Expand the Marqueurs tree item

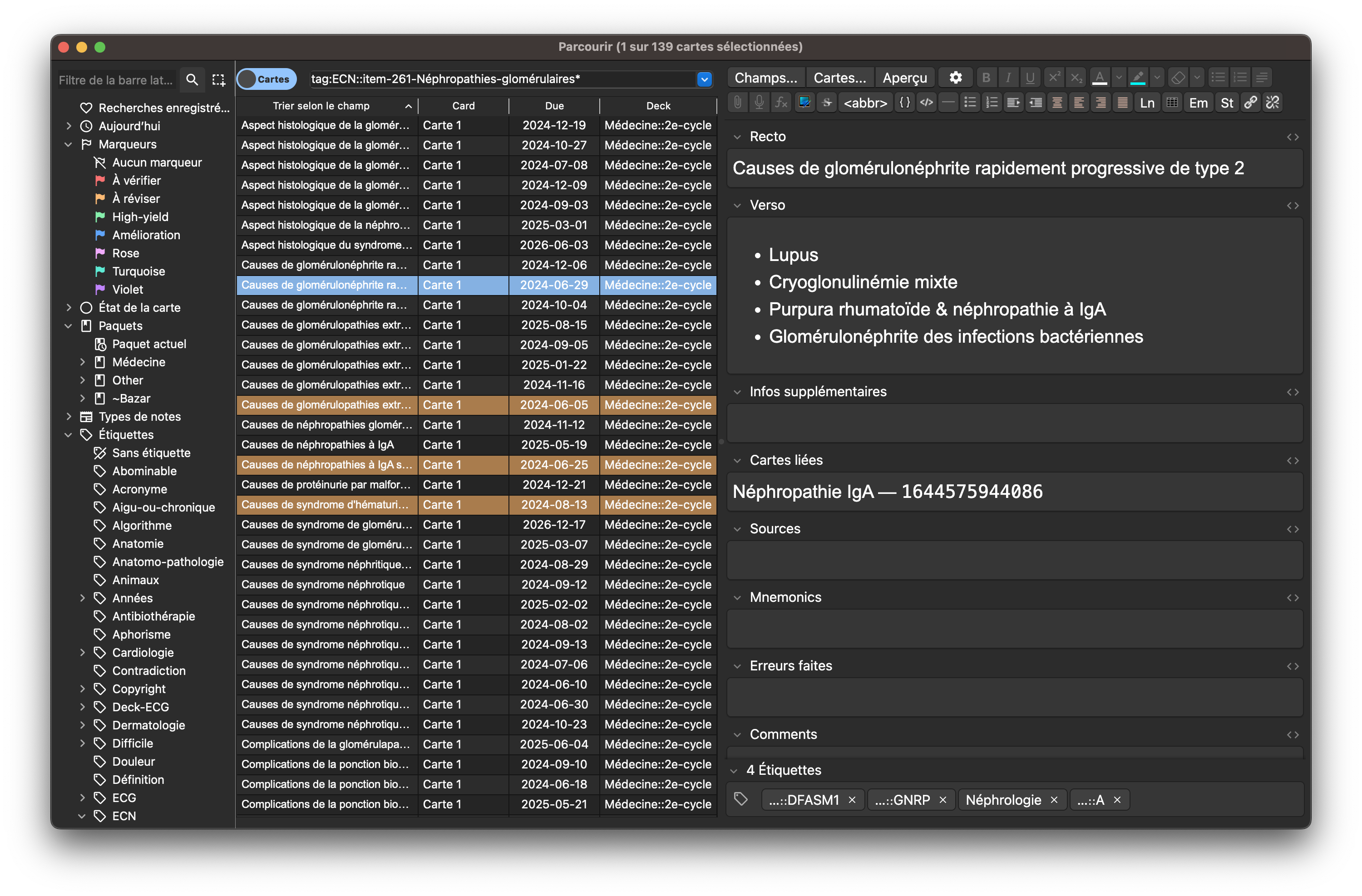(x=67, y=143)
